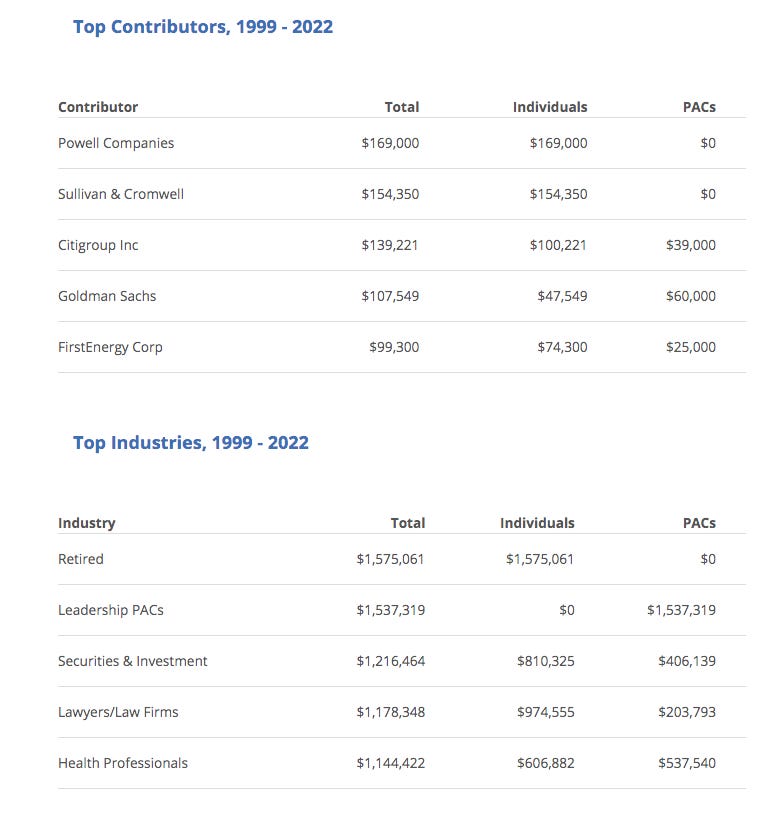Click the "Top Industries, 1999 - 2022" heading
Image resolution: width=764 pixels, height=820 pixels.
point(191,443)
